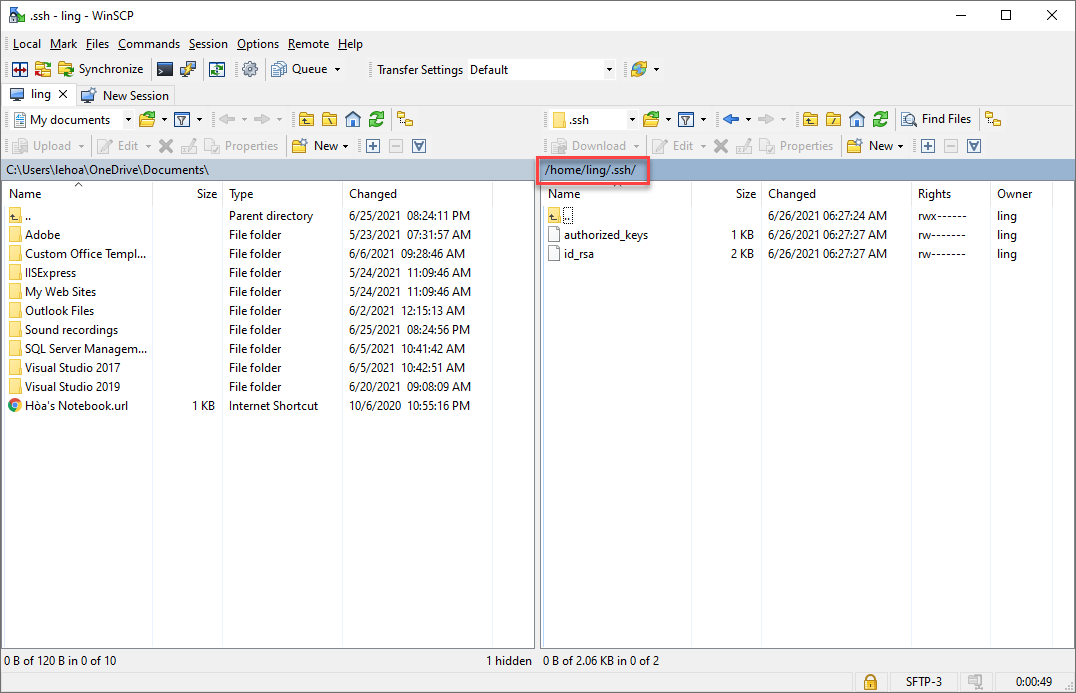1076x693 pixels.
Task: Click the remote panel Filter icon
Action: (x=686, y=119)
